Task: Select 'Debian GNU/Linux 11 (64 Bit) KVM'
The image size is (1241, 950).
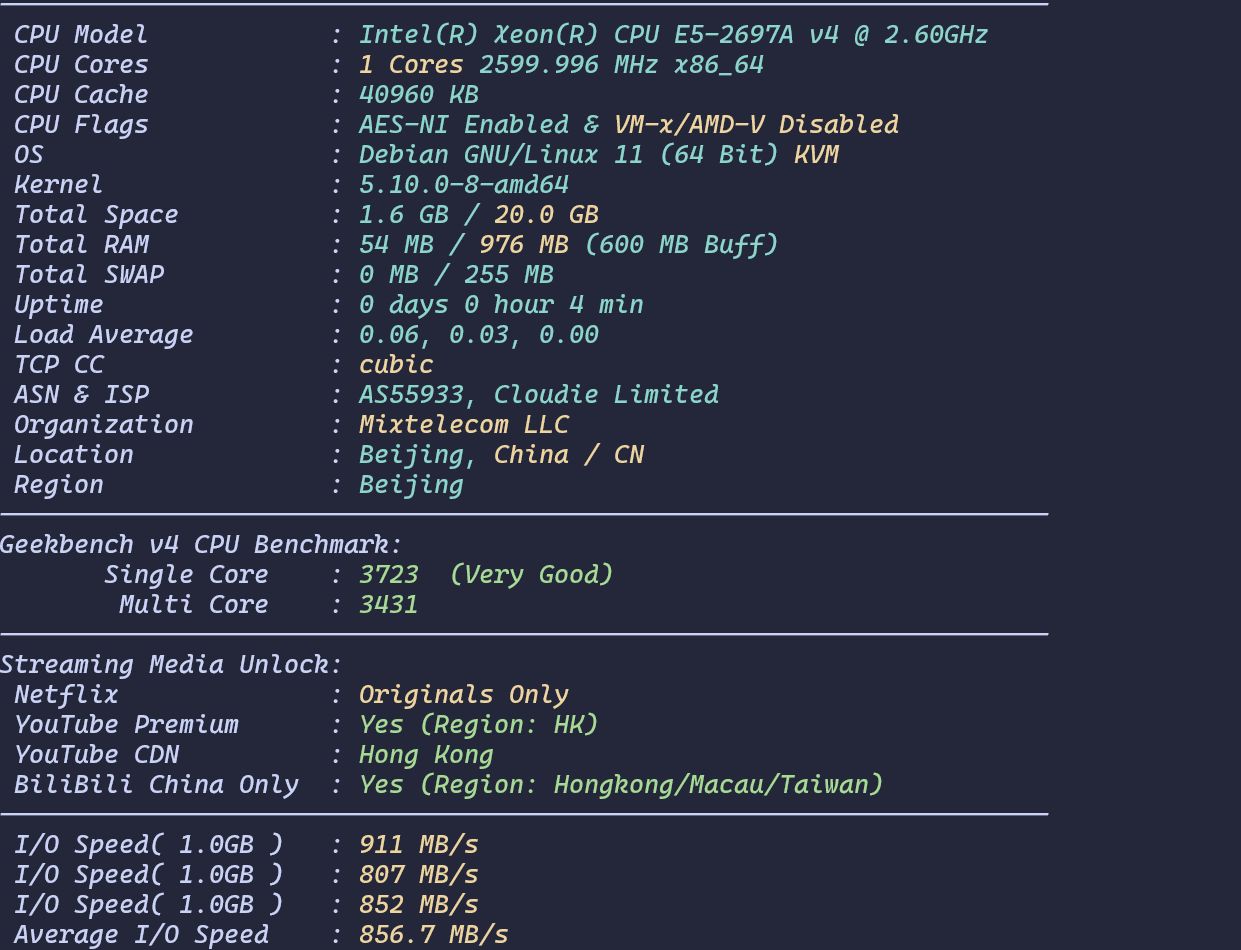Action: 599,155
